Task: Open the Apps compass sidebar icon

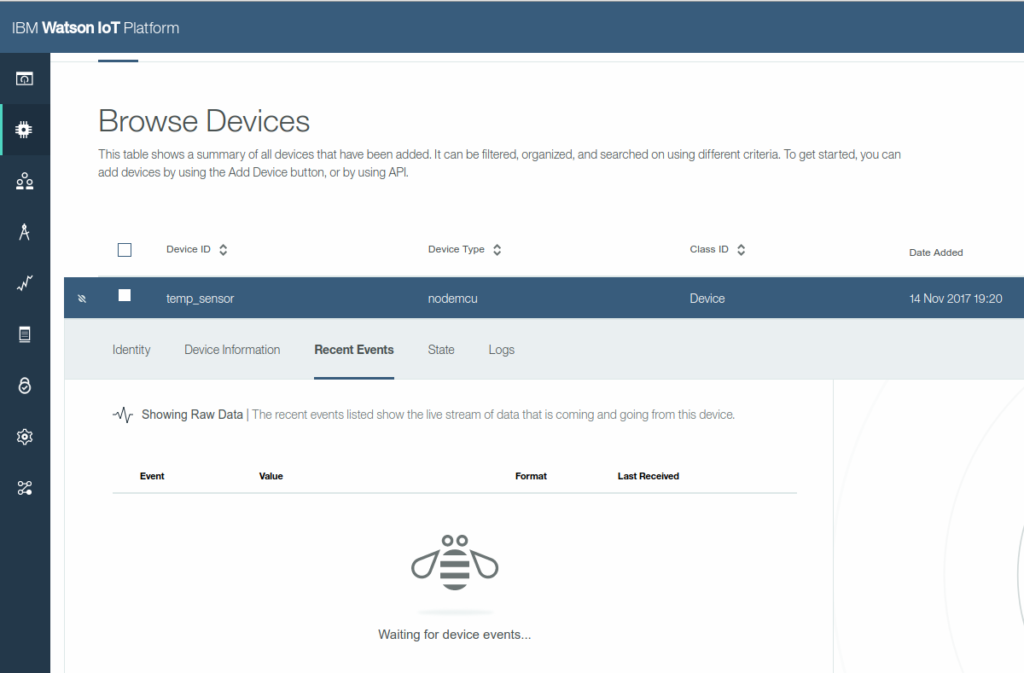Action: 24,232
